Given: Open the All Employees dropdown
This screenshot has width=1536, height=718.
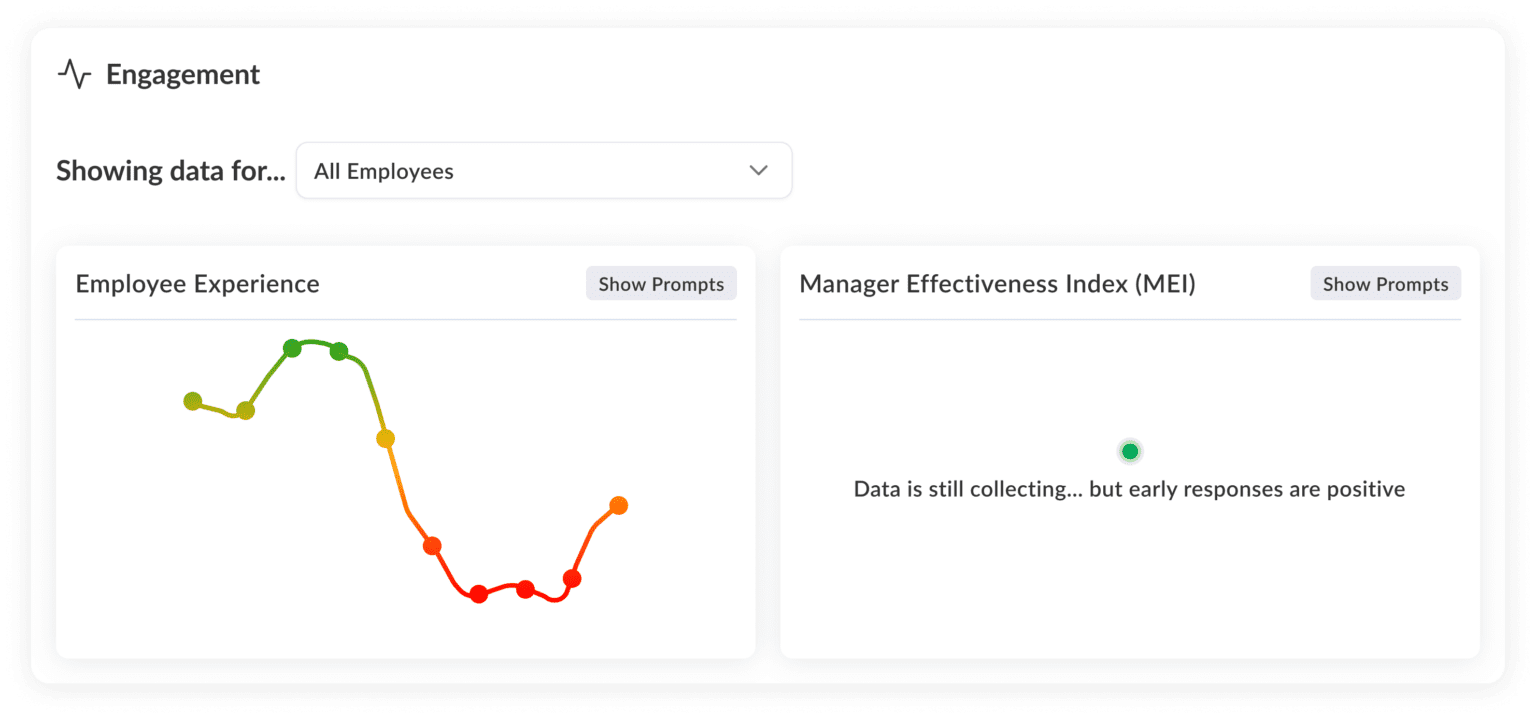Looking at the screenshot, I should [x=544, y=170].
